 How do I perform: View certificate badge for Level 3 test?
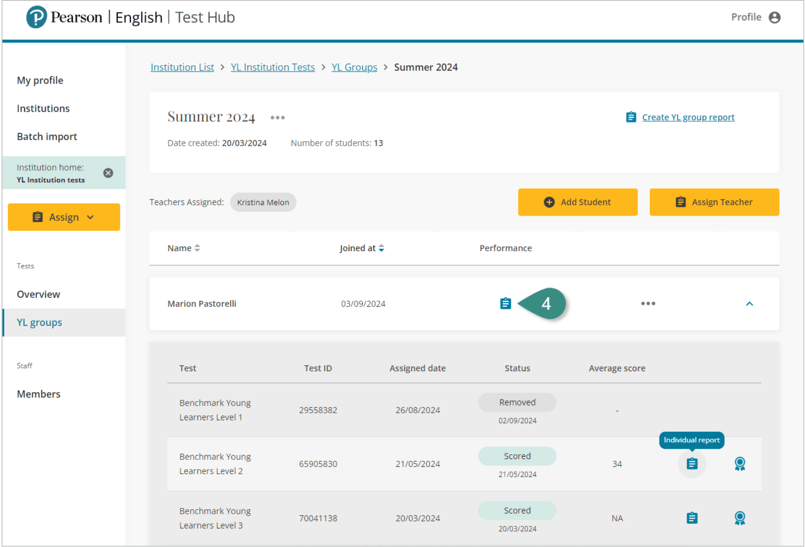click(739, 518)
